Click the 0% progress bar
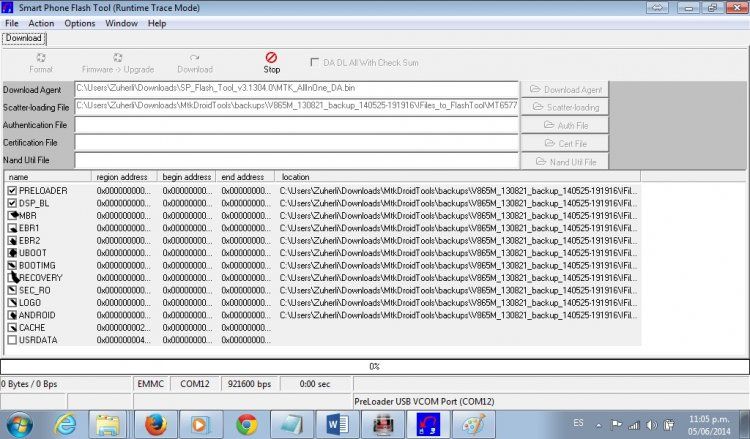750x439 pixels. 375,366
